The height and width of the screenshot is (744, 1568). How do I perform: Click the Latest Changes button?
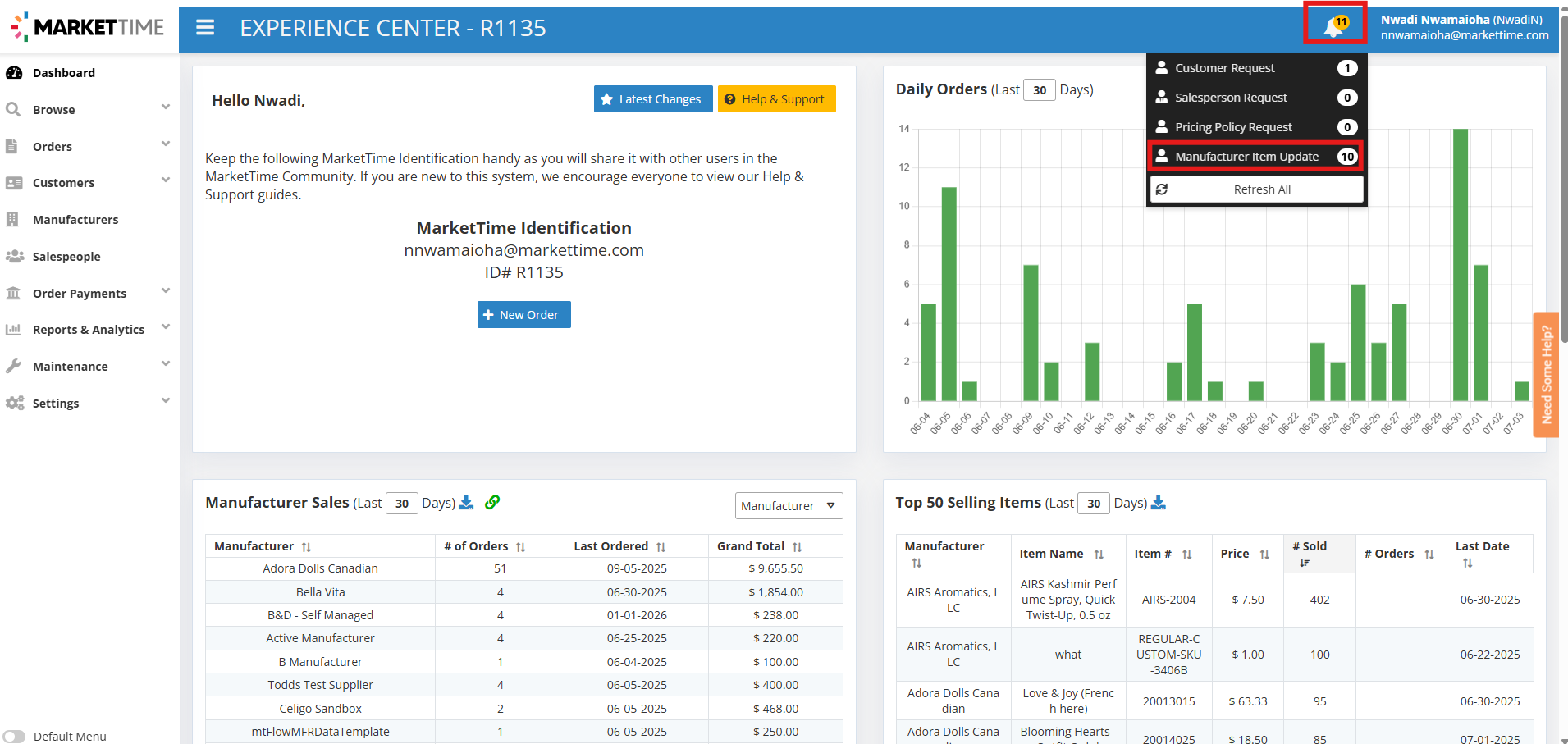(653, 98)
